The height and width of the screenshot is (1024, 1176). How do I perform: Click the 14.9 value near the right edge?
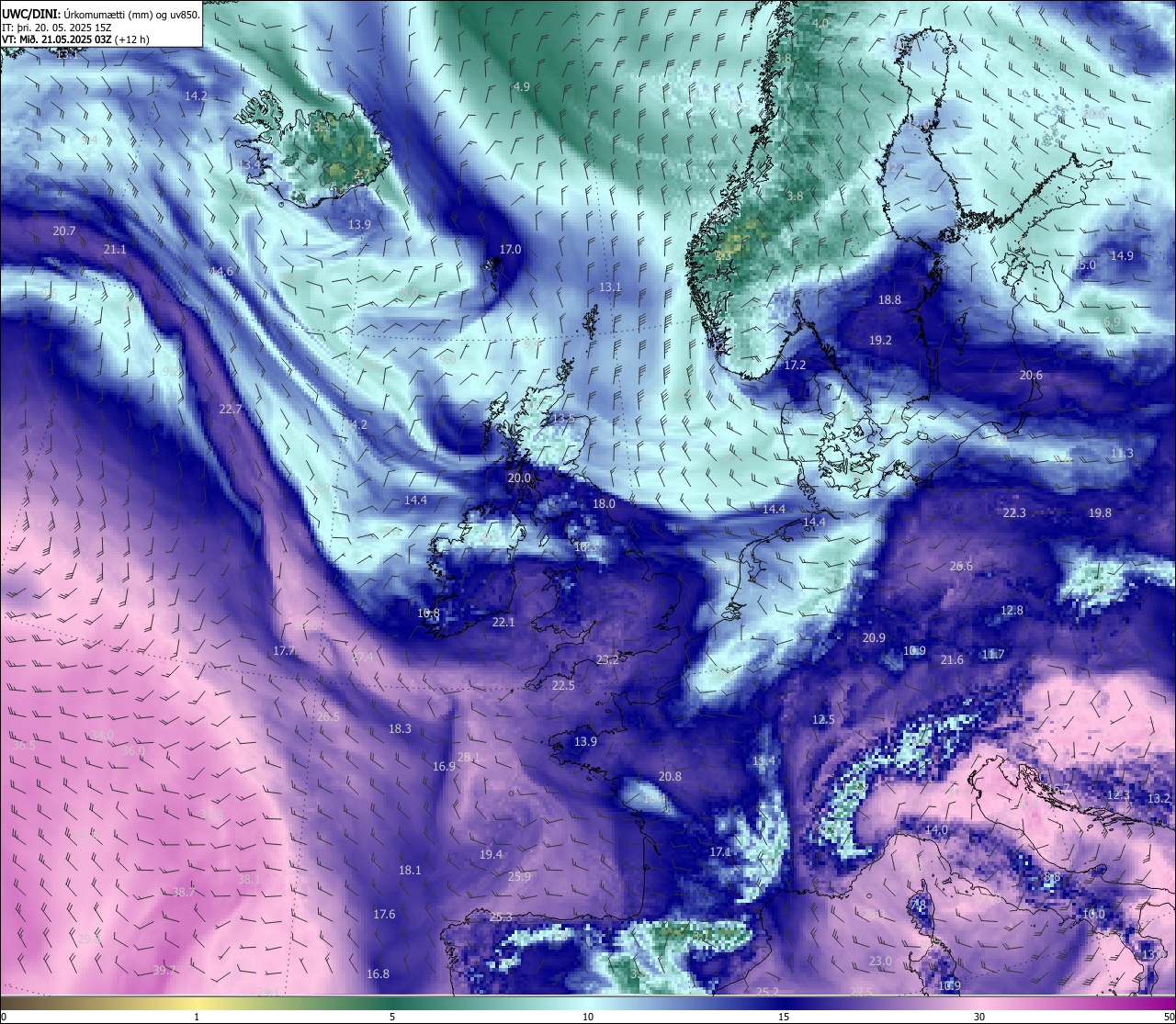(1122, 256)
